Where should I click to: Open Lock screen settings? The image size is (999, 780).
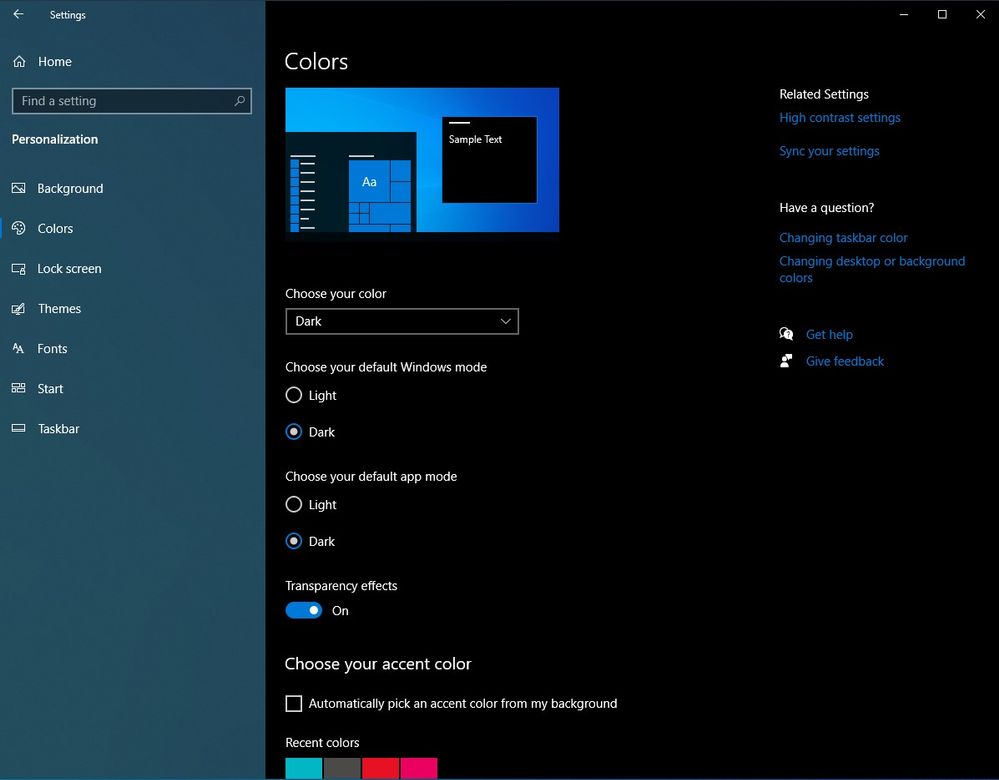tap(69, 269)
